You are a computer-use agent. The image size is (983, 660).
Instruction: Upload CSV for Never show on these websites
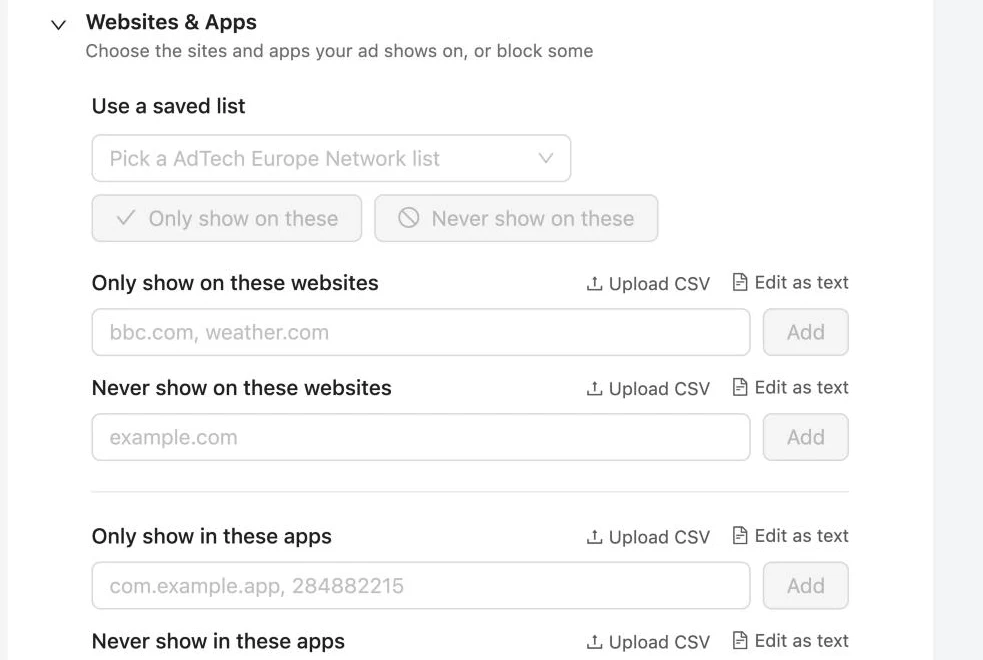click(x=648, y=389)
